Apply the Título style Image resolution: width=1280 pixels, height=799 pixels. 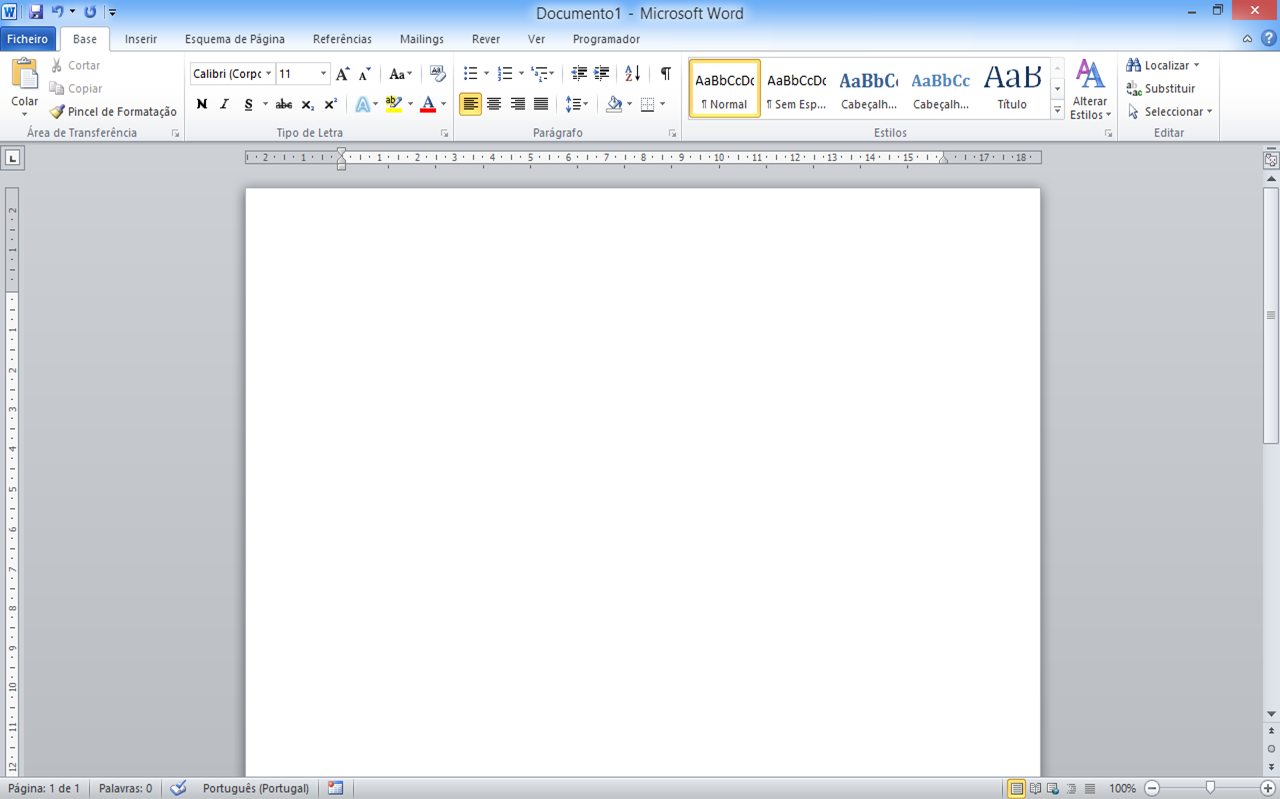(x=1012, y=88)
